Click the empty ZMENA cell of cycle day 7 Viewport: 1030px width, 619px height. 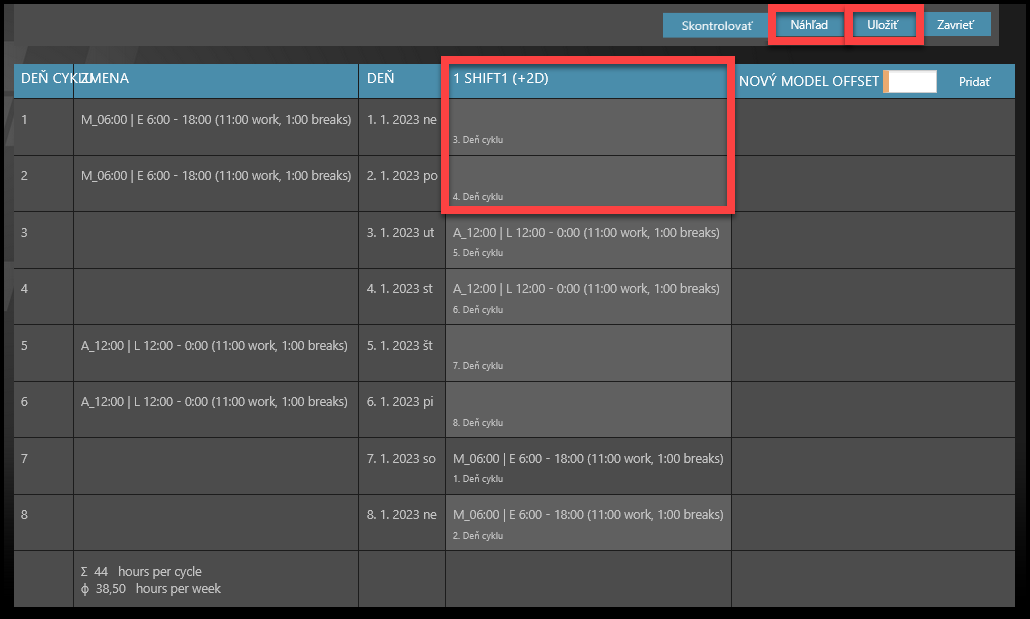pyautogui.click(x=215, y=466)
